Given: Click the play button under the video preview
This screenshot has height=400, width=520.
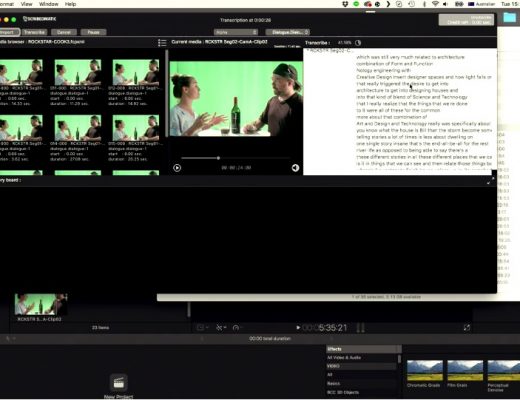Looking at the screenshot, I should coord(177,168).
